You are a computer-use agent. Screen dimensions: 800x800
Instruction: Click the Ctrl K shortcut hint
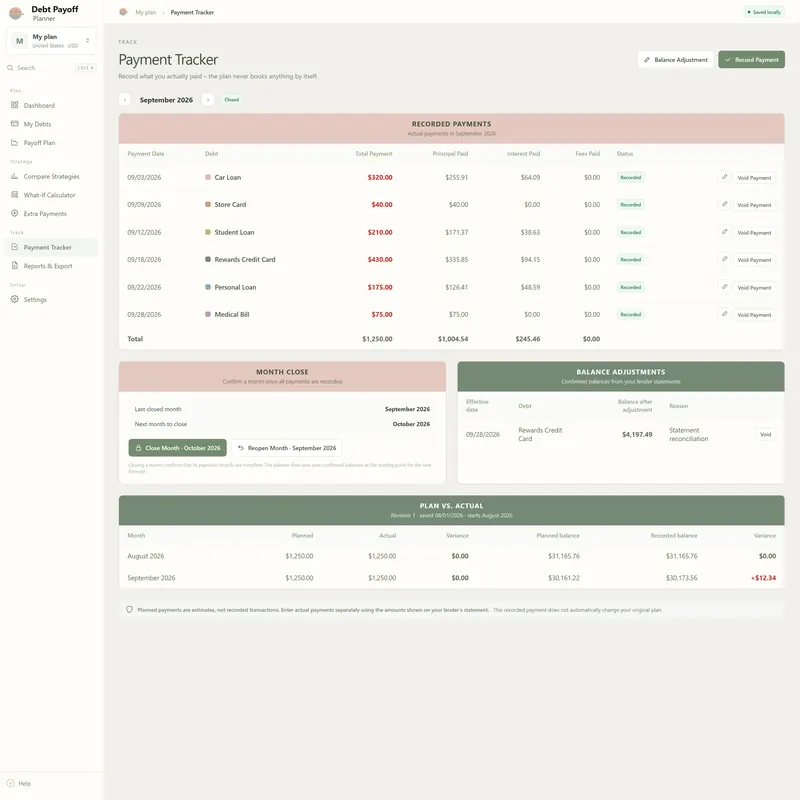coord(86,68)
